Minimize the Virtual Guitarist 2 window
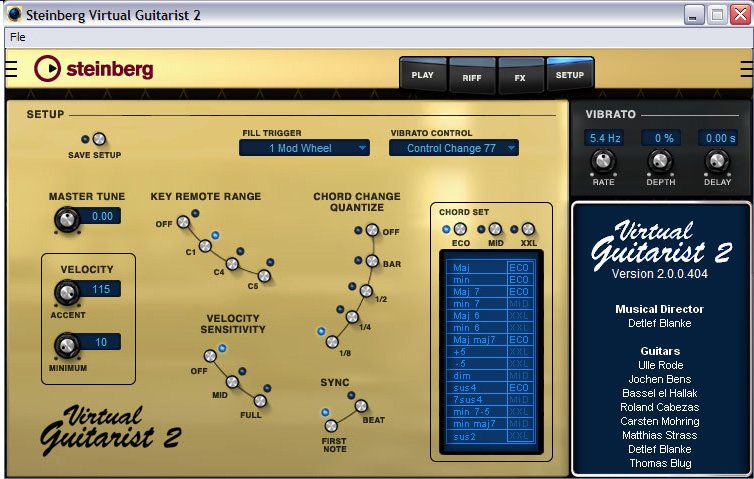Screen dimensions: 754x479 tap(693, 15)
